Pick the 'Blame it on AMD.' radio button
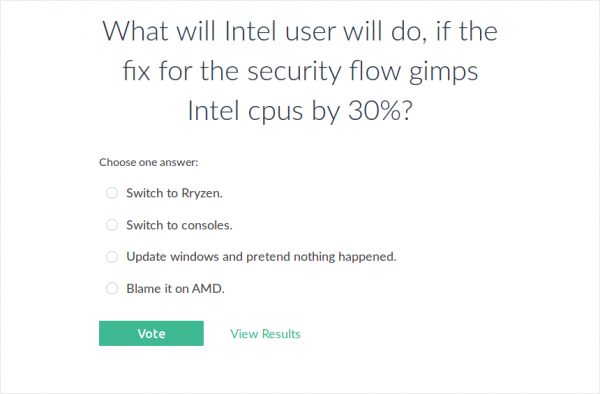This screenshot has height=394, width=600. click(112, 288)
